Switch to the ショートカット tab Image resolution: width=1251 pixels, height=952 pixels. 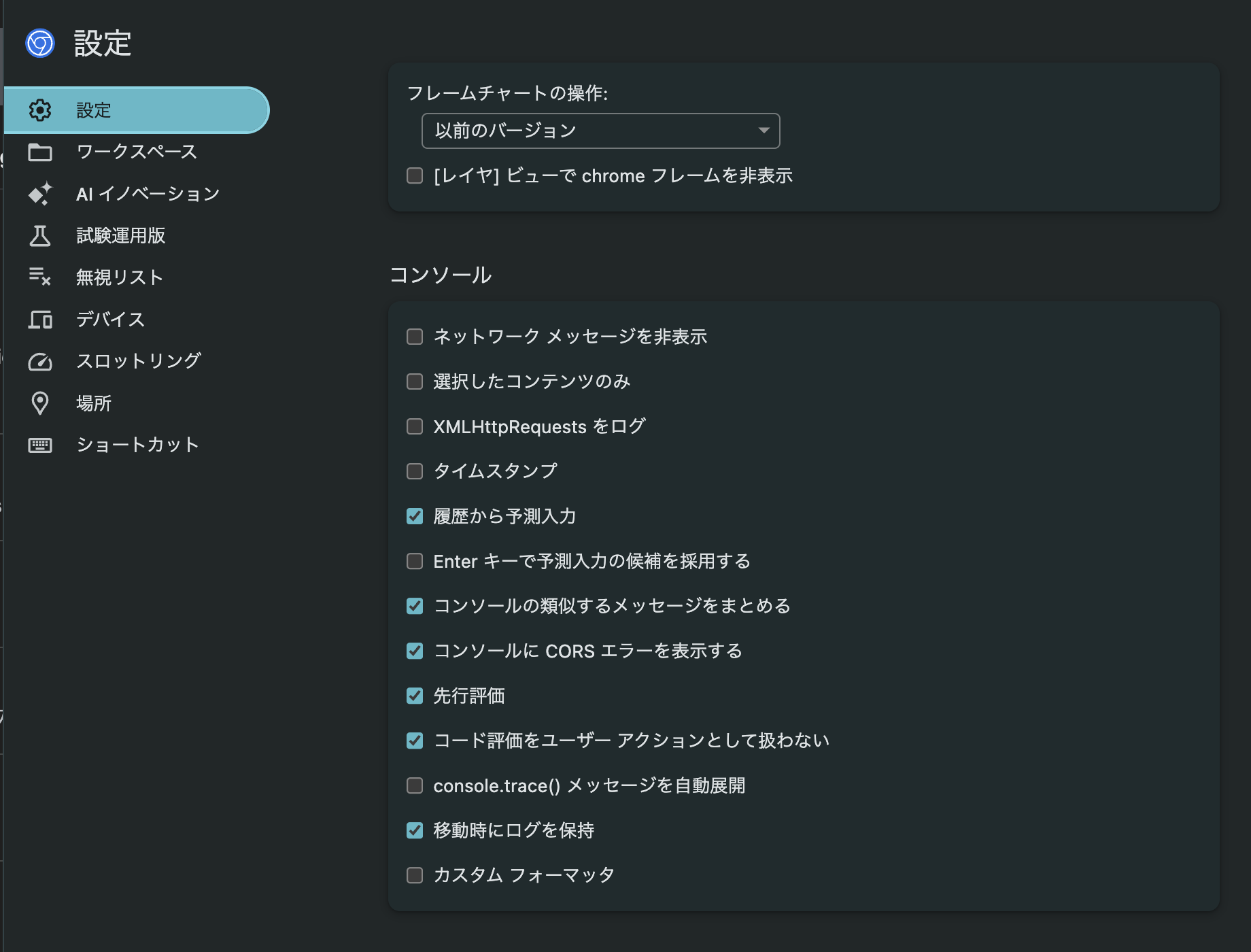coord(136,445)
